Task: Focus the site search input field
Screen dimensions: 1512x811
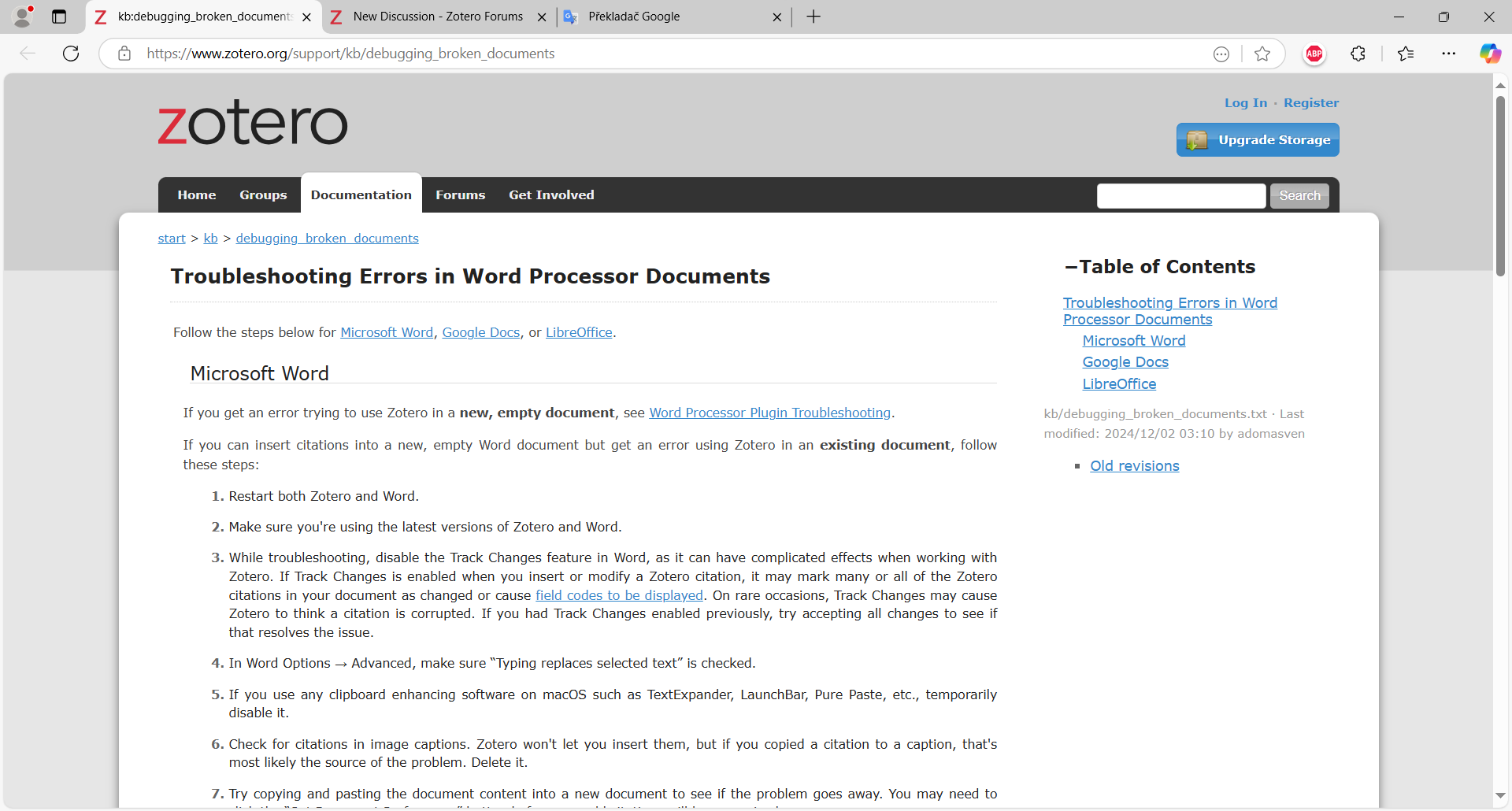Action: pos(1181,196)
